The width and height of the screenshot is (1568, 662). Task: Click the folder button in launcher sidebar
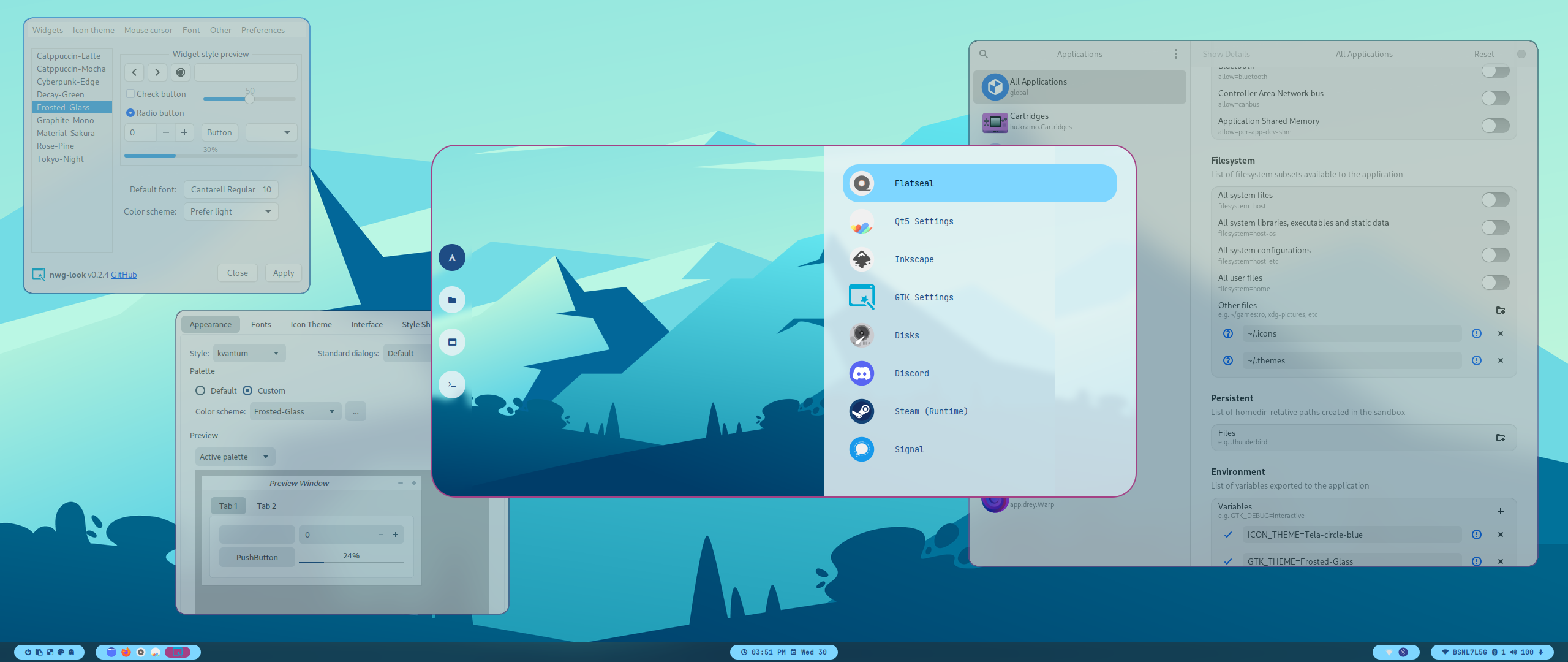click(452, 300)
